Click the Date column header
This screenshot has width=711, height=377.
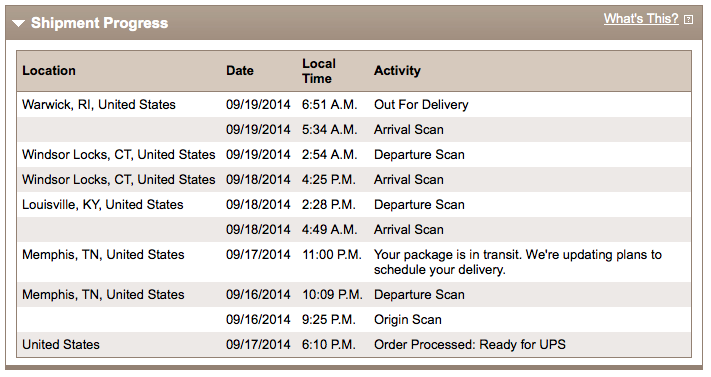tap(240, 70)
